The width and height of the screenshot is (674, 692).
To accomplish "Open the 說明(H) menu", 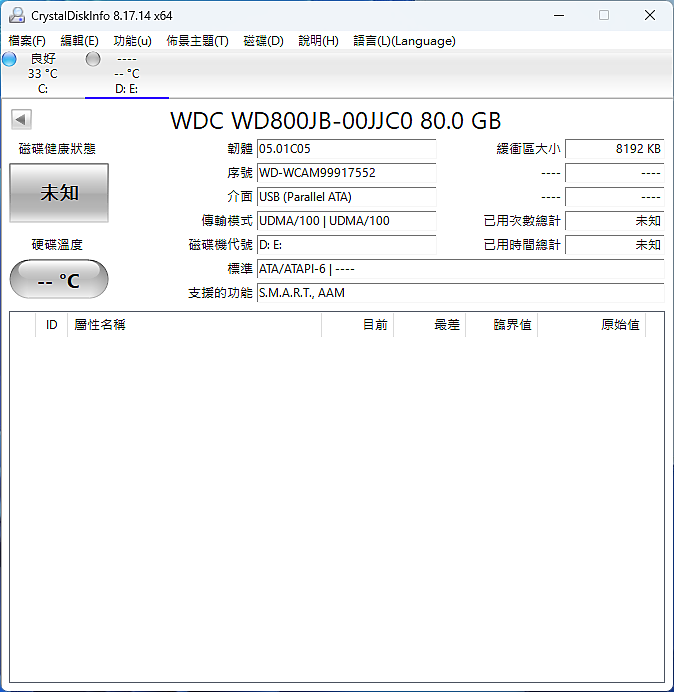I will (x=318, y=41).
